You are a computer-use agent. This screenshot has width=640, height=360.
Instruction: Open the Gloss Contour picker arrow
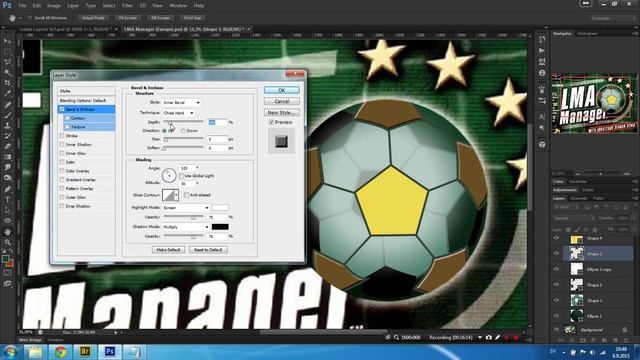pyautogui.click(x=176, y=195)
